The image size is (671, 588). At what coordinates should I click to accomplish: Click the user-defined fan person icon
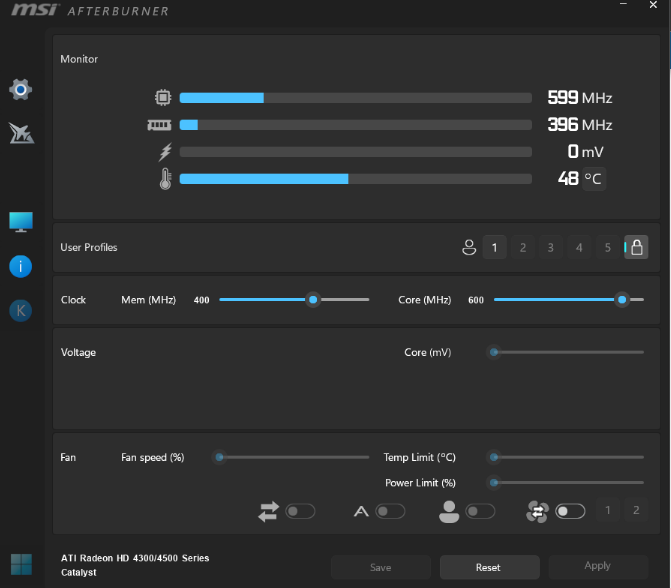click(449, 511)
